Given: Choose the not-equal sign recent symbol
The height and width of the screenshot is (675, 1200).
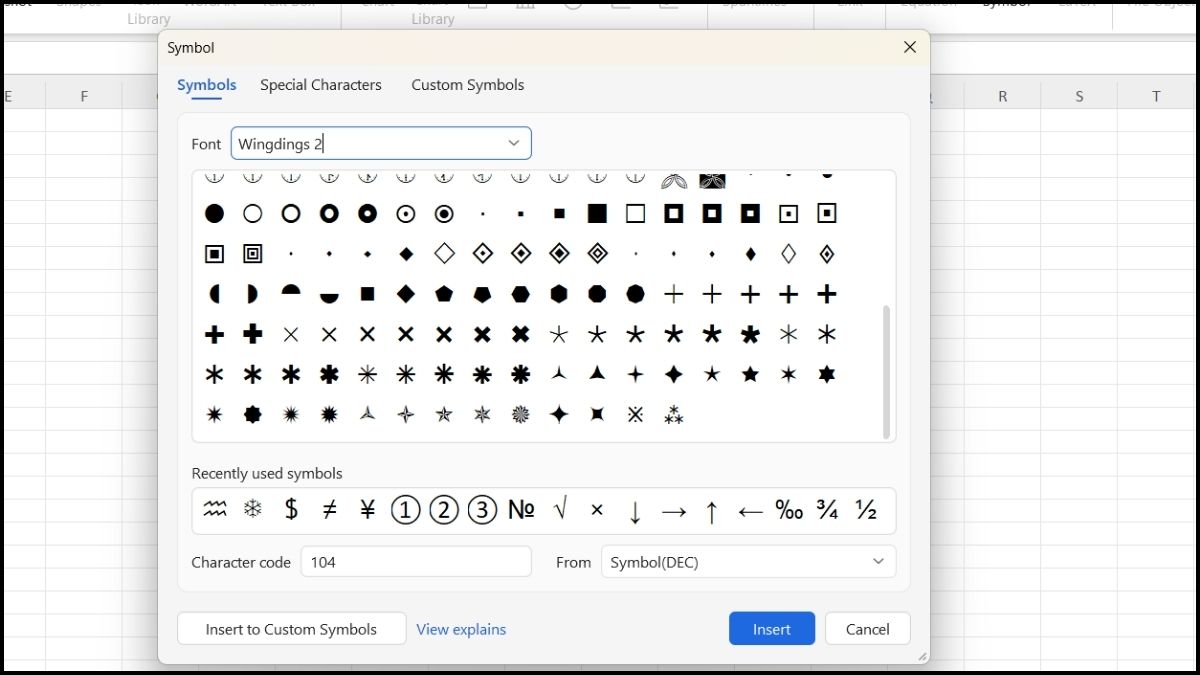Looking at the screenshot, I should click(x=329, y=510).
